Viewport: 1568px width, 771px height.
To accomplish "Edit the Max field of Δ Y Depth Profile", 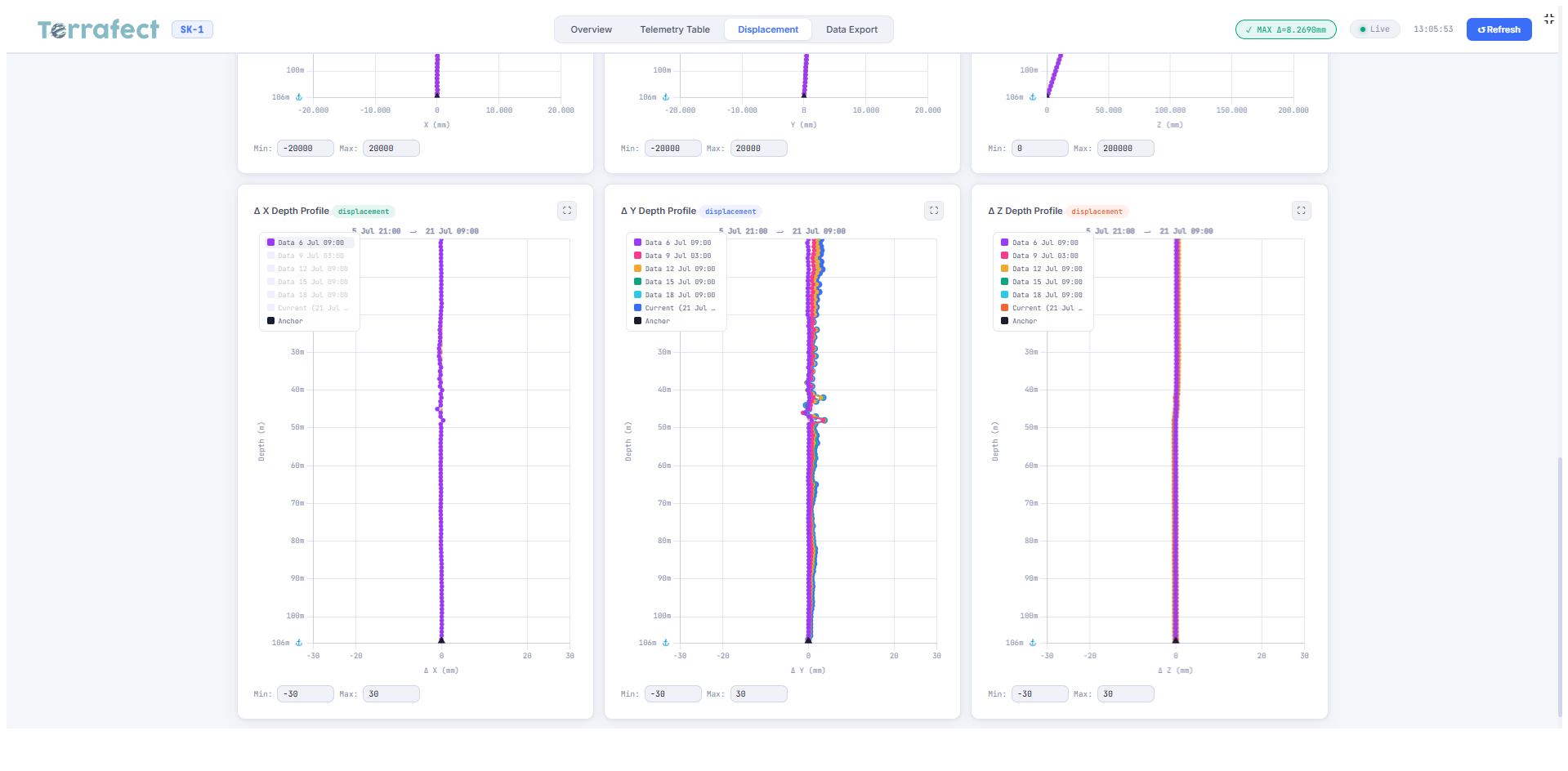I will tap(759, 694).
